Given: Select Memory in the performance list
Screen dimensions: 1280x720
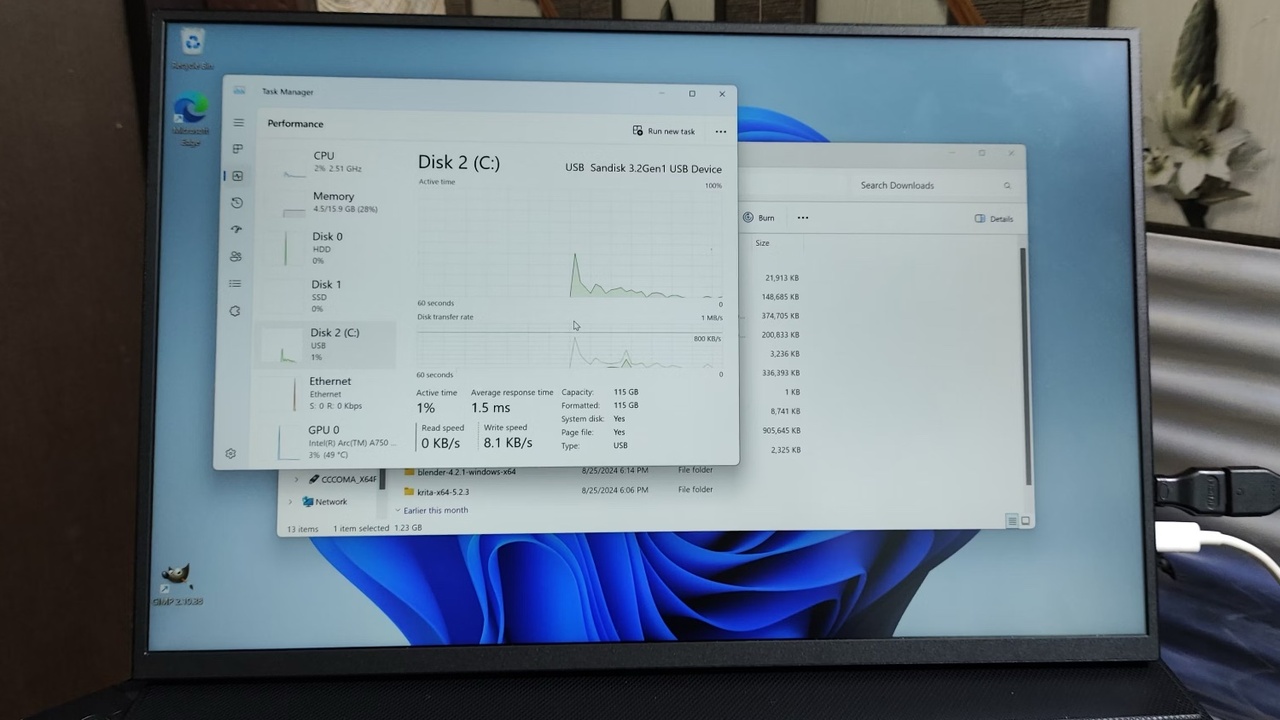Looking at the screenshot, I should pyautogui.click(x=329, y=203).
